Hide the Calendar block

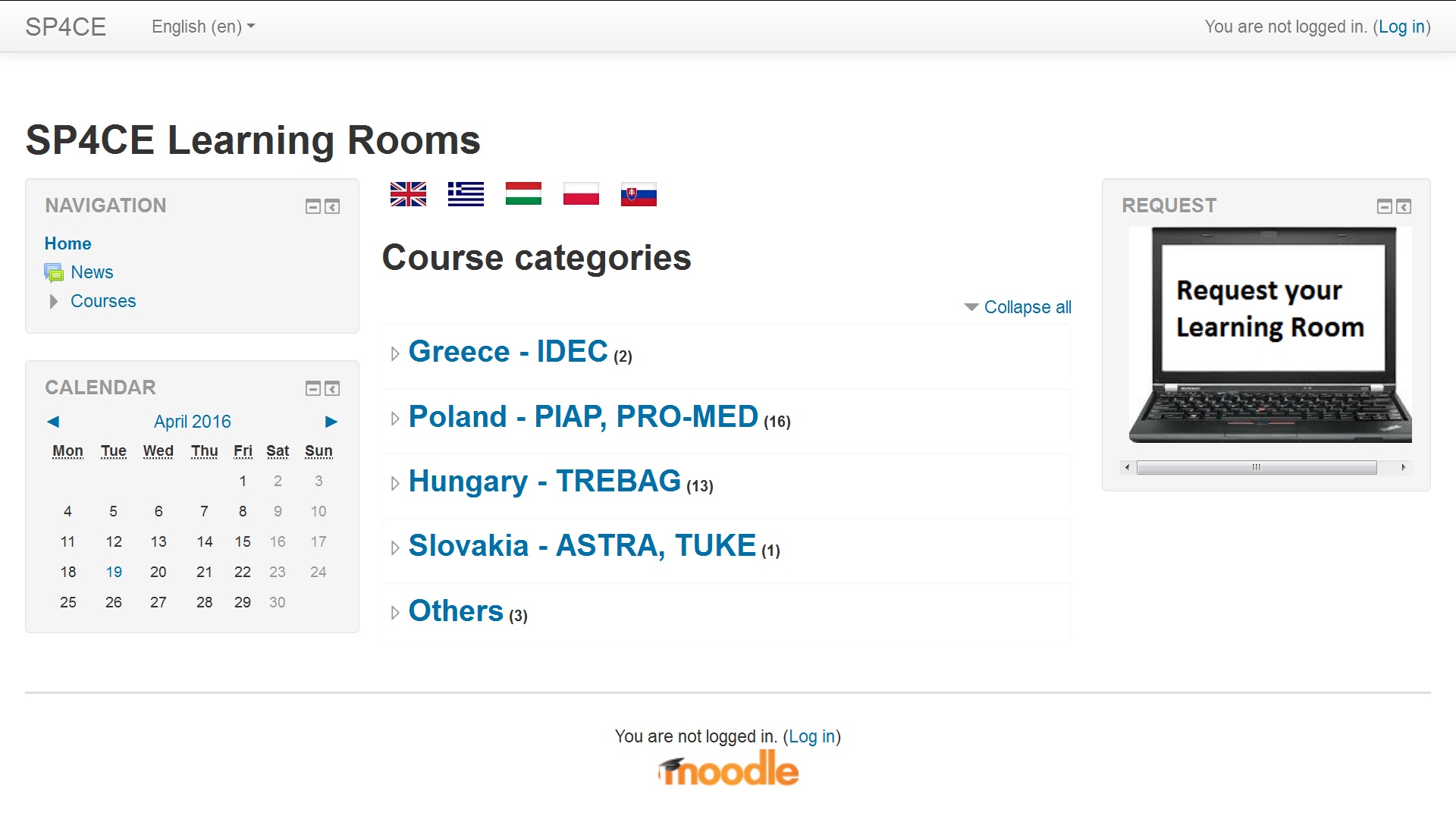[312, 389]
